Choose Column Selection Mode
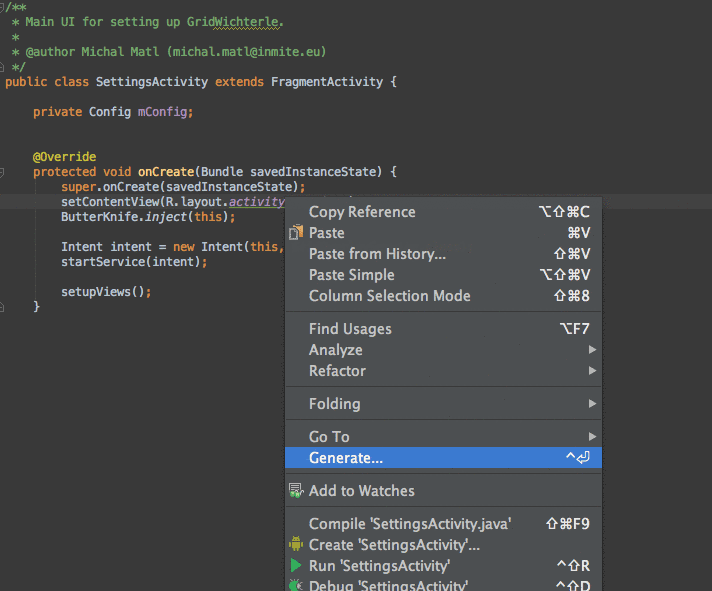Screen dimensions: 712x591 (389, 296)
